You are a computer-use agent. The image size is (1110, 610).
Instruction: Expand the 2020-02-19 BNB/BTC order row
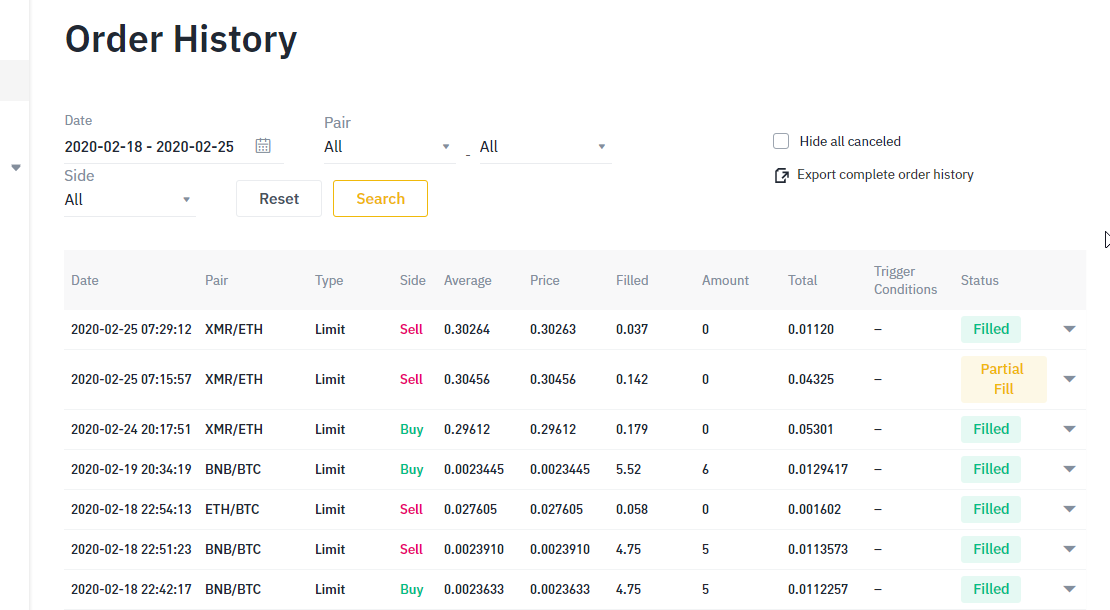[x=1069, y=469]
